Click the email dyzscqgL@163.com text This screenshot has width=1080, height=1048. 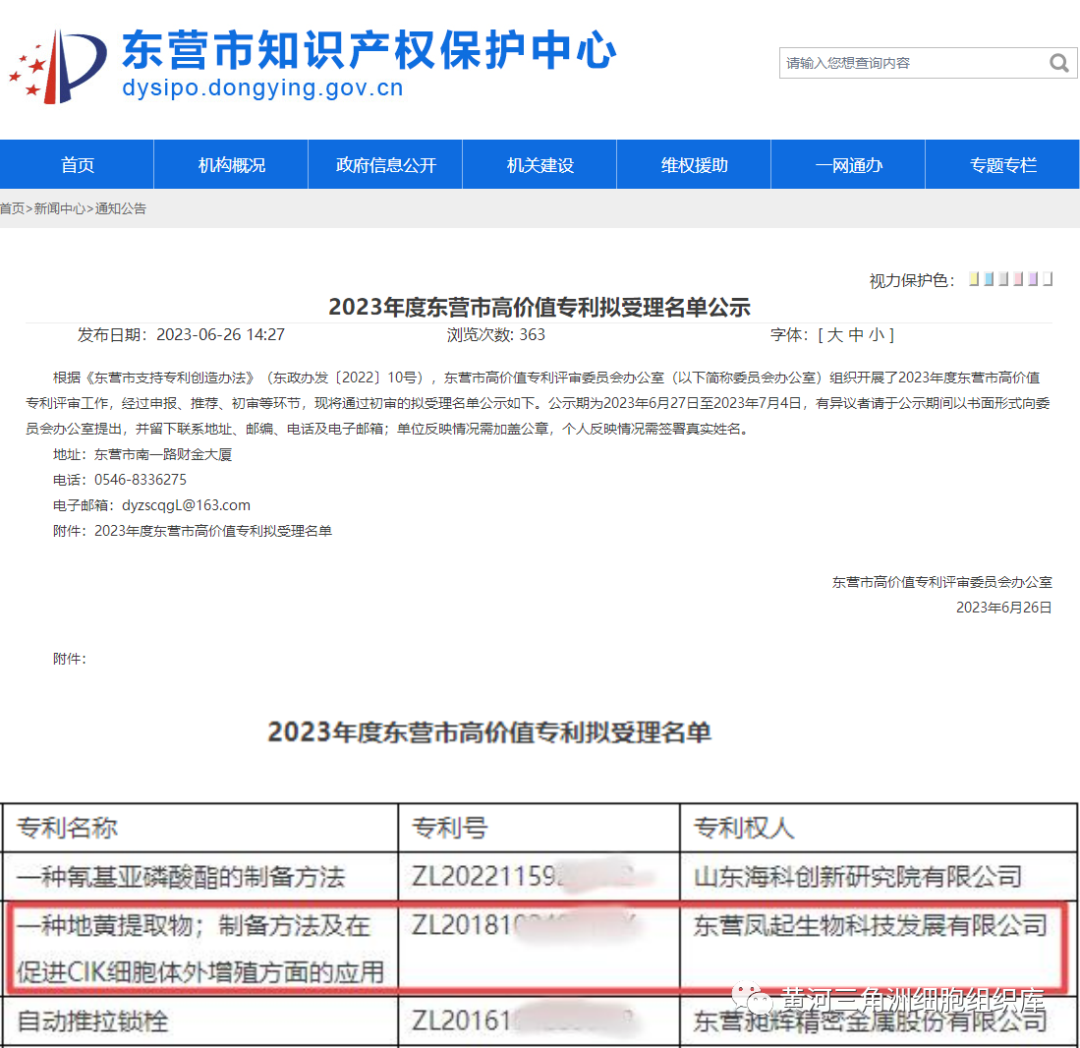186,505
